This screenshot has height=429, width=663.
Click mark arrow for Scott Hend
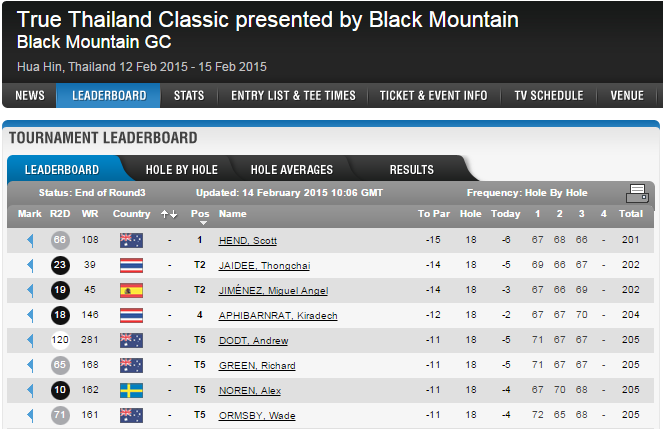30,240
